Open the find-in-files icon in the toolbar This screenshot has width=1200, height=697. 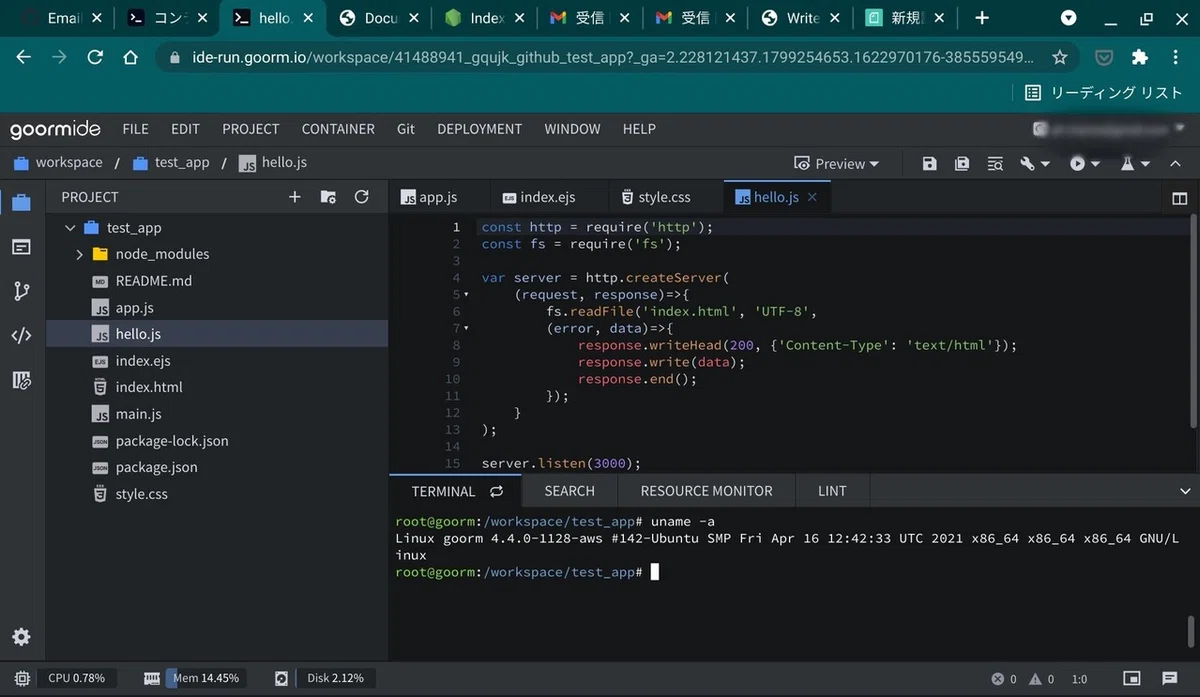point(995,164)
